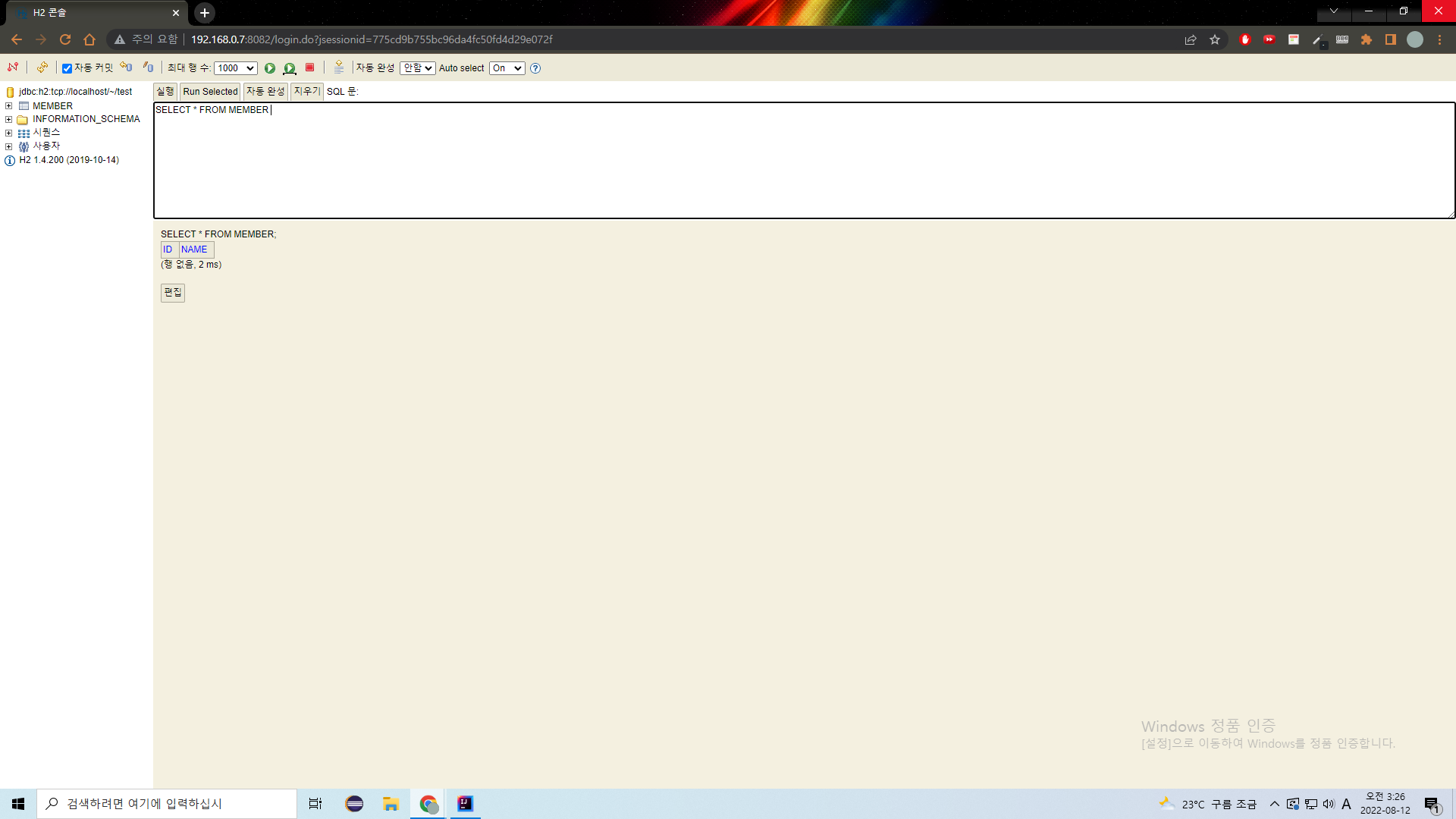Click the taskbar clock showing 오전 3:26
Viewport: 1456px width, 819px height.
[x=1385, y=804]
